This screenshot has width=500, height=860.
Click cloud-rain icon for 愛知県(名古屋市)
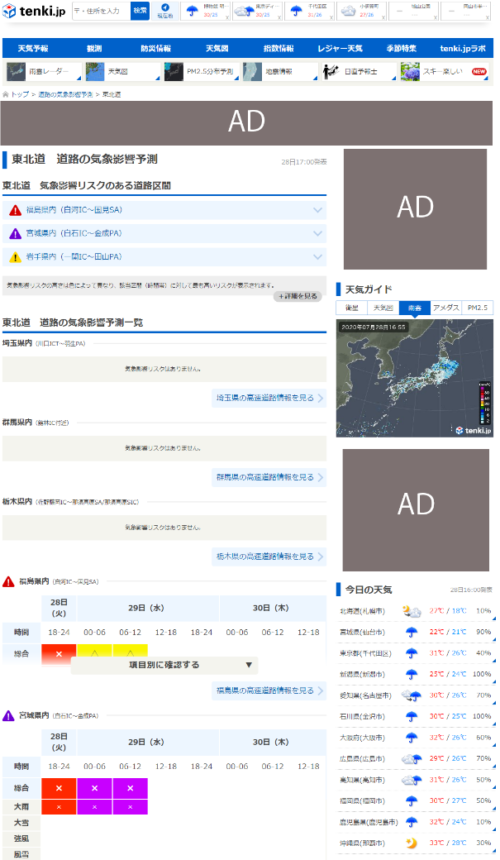pyautogui.click(x=411, y=696)
